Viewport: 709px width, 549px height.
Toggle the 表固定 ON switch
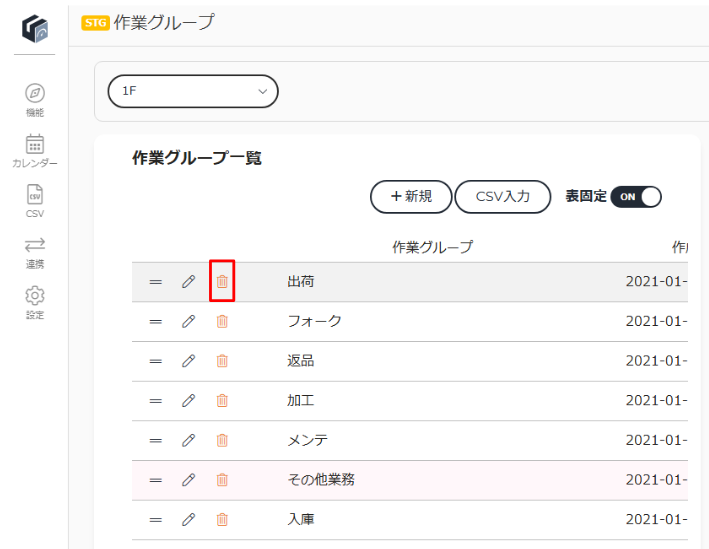[x=636, y=197]
